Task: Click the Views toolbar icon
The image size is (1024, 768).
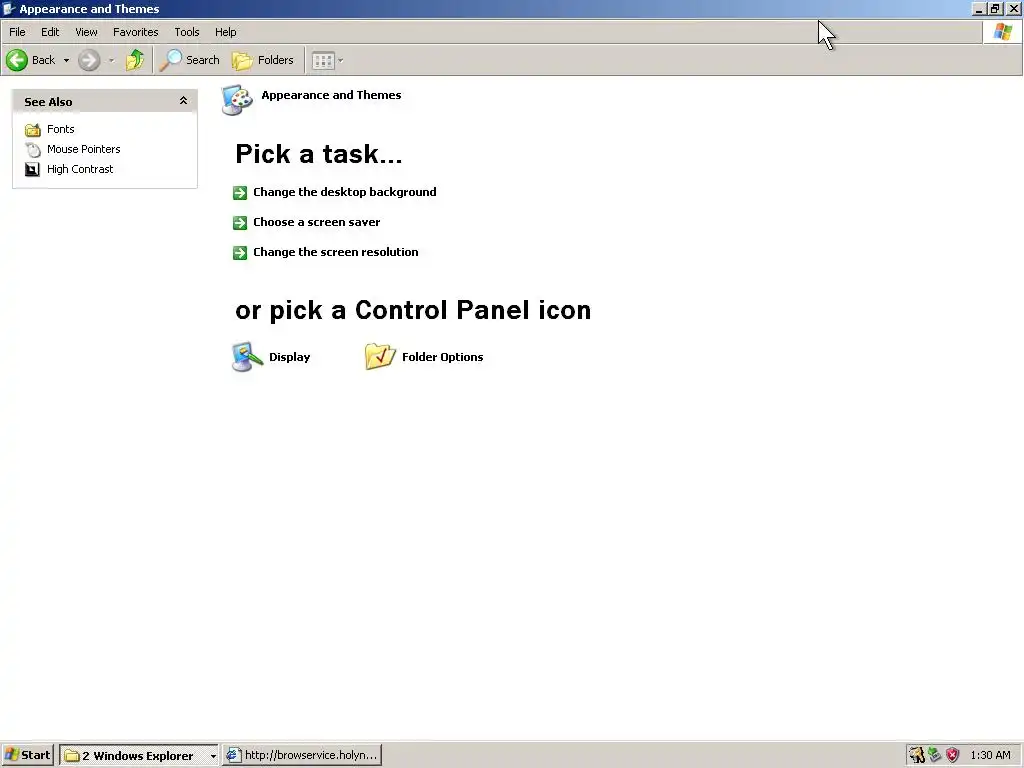Action: (323, 61)
